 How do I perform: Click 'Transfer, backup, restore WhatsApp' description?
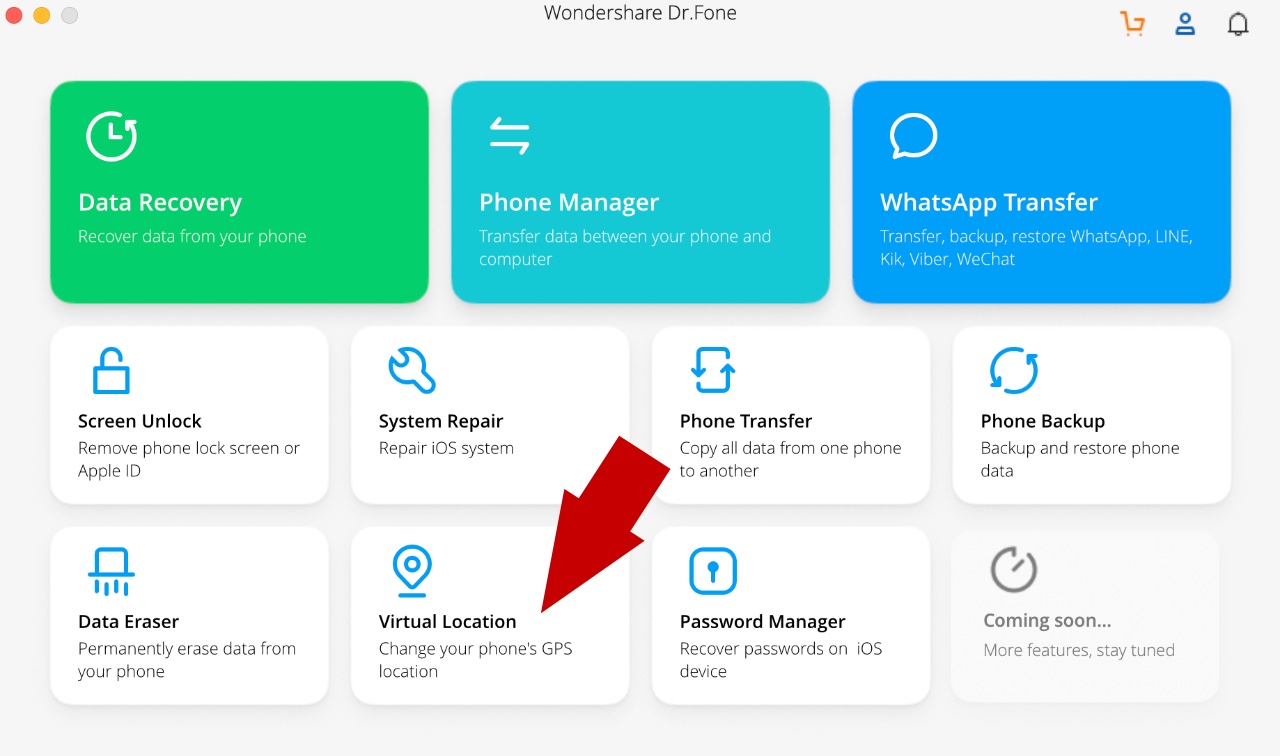(1036, 248)
